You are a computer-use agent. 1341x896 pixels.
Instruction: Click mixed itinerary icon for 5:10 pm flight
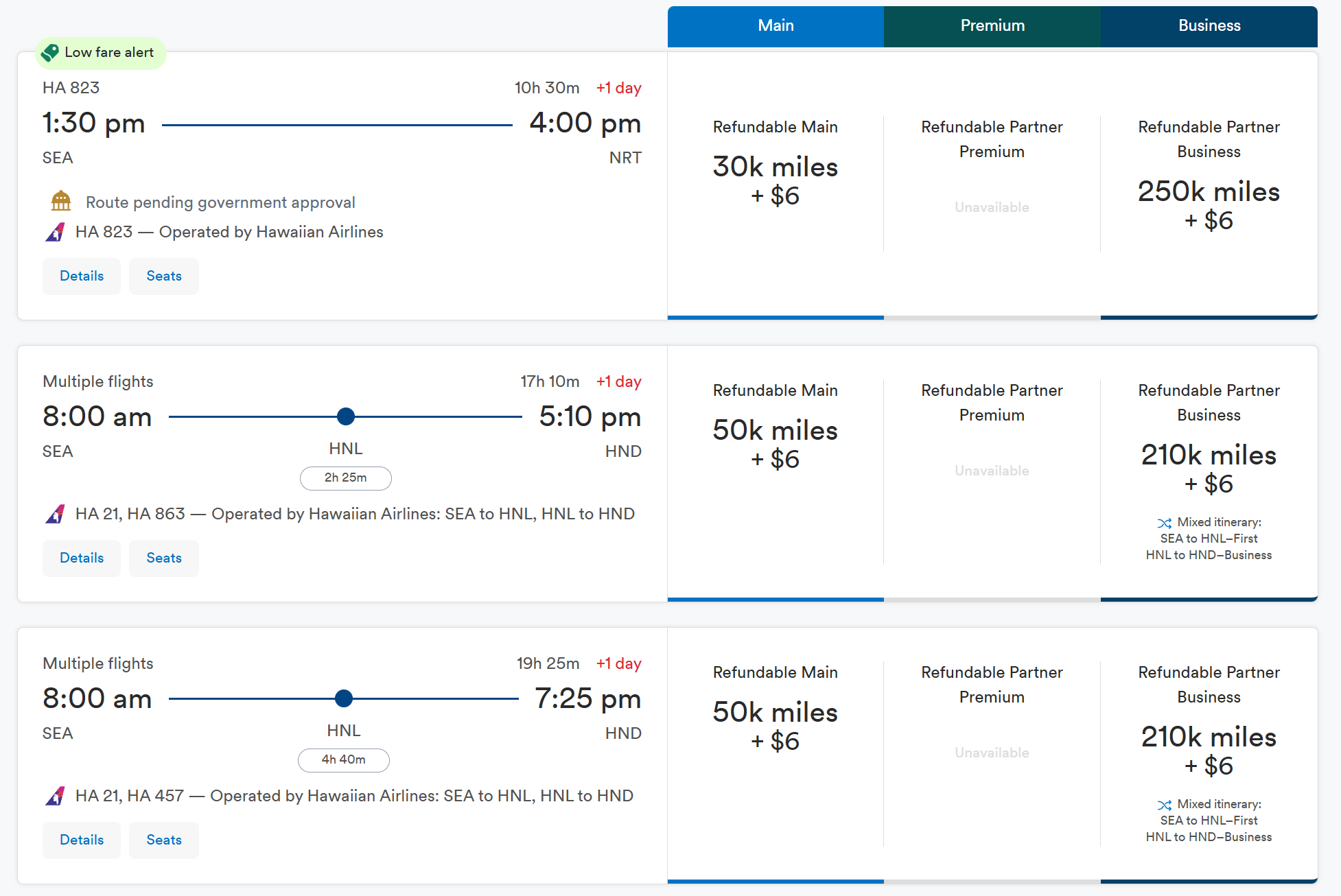1165,523
